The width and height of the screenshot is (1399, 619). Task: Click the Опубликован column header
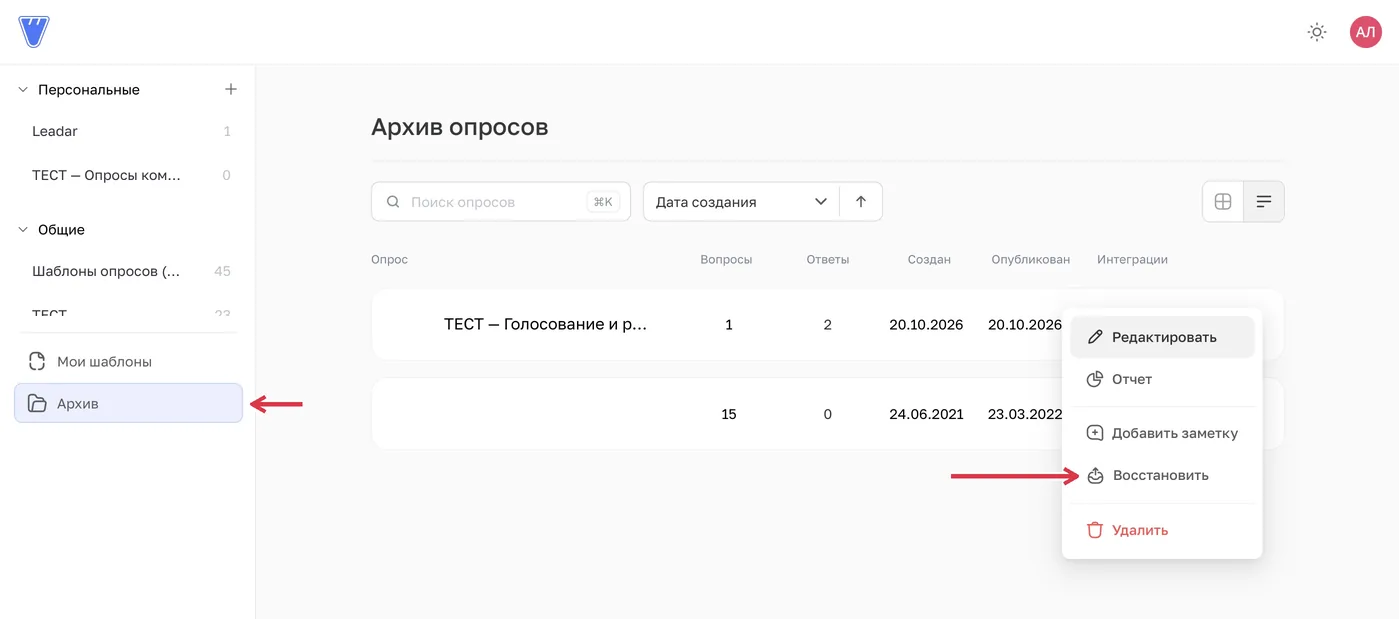1031,259
